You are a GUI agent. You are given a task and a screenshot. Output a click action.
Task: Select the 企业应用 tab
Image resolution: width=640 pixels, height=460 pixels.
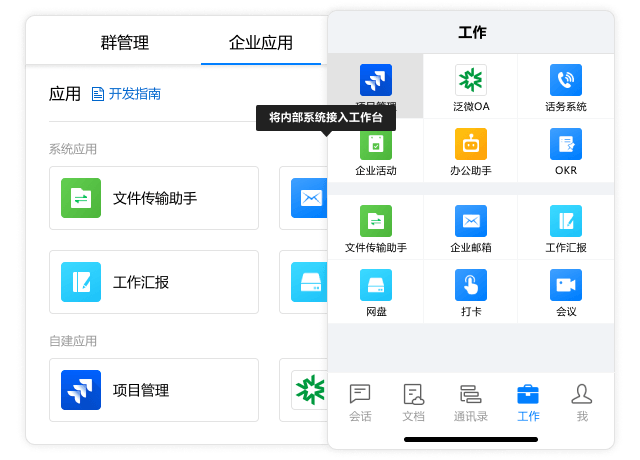(261, 42)
